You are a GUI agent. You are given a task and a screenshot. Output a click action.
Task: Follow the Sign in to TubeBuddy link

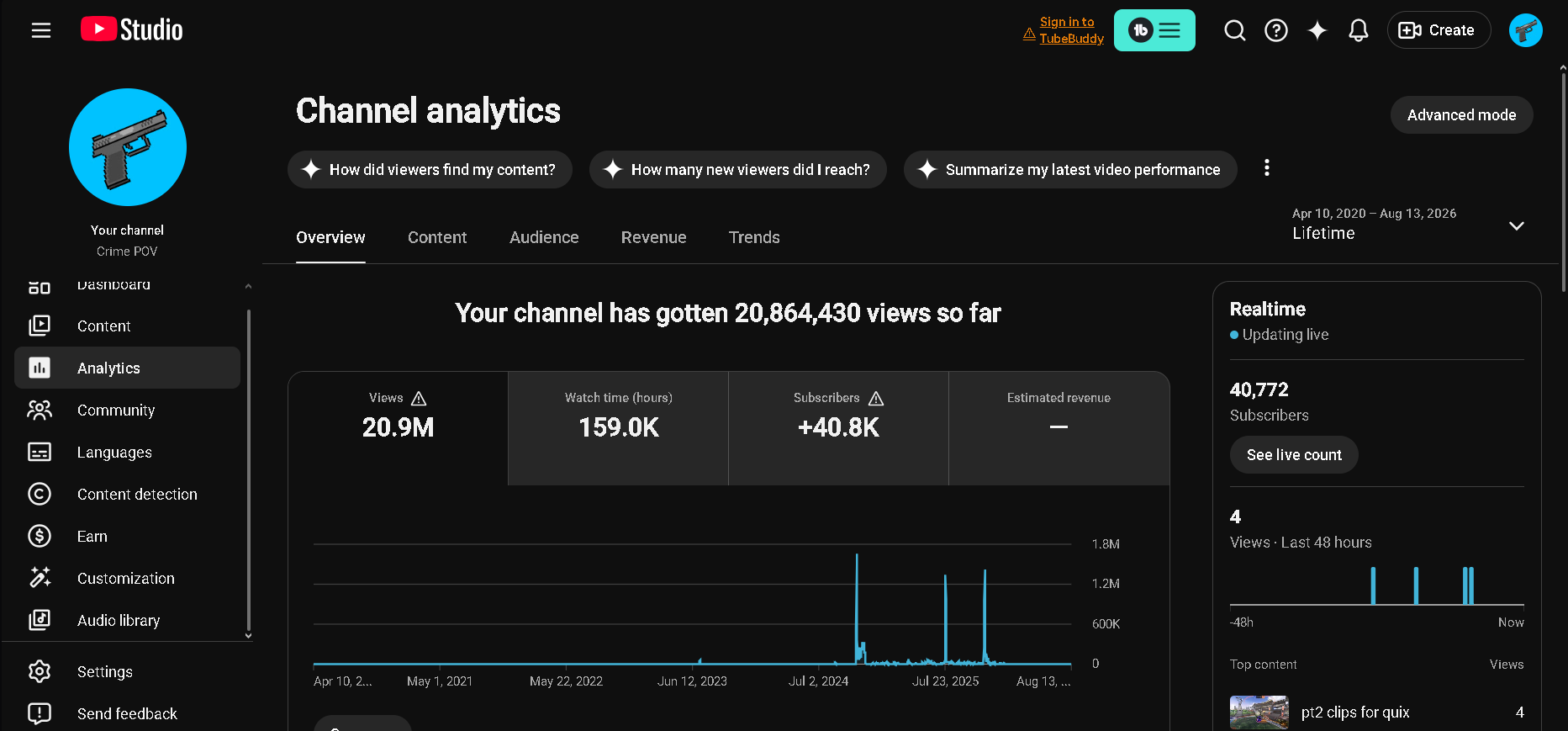(x=1071, y=30)
